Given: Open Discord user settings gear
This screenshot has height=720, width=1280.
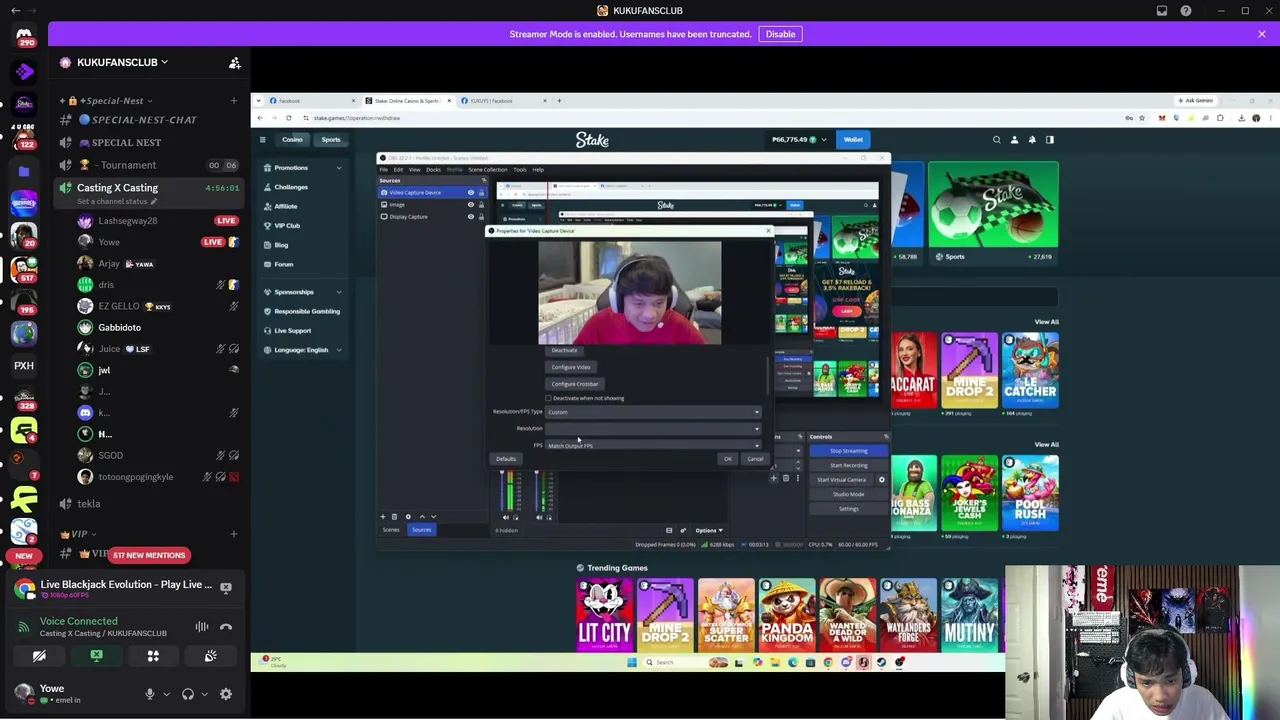Looking at the screenshot, I should point(226,694).
